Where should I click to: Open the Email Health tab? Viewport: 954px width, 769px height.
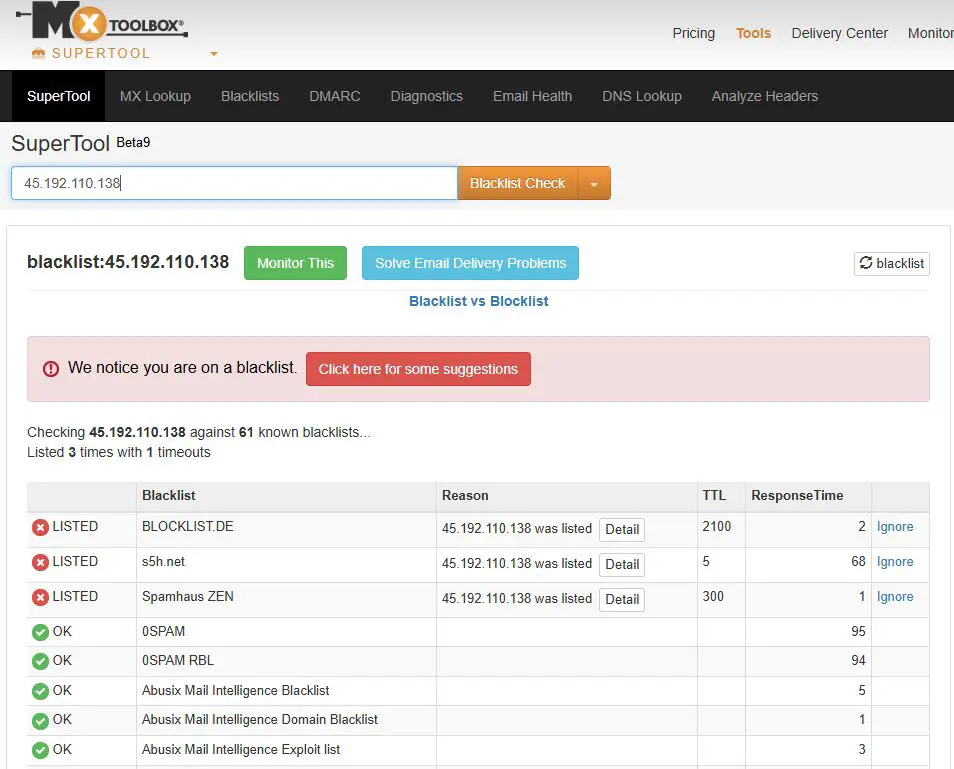pos(532,96)
